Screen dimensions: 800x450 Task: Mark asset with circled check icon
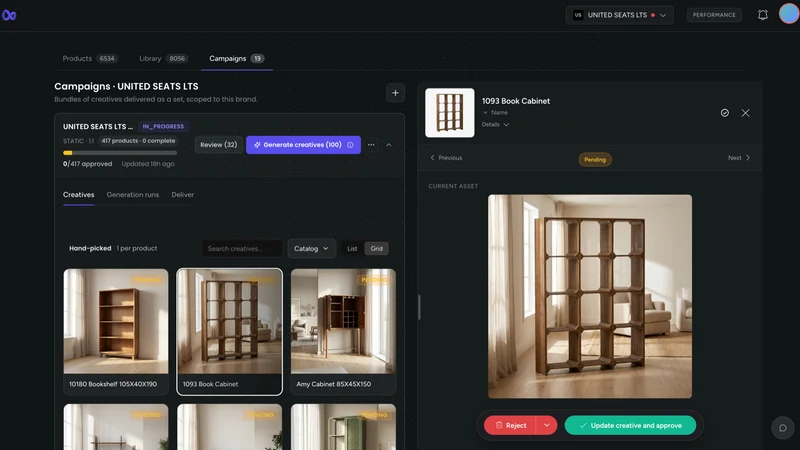click(724, 113)
